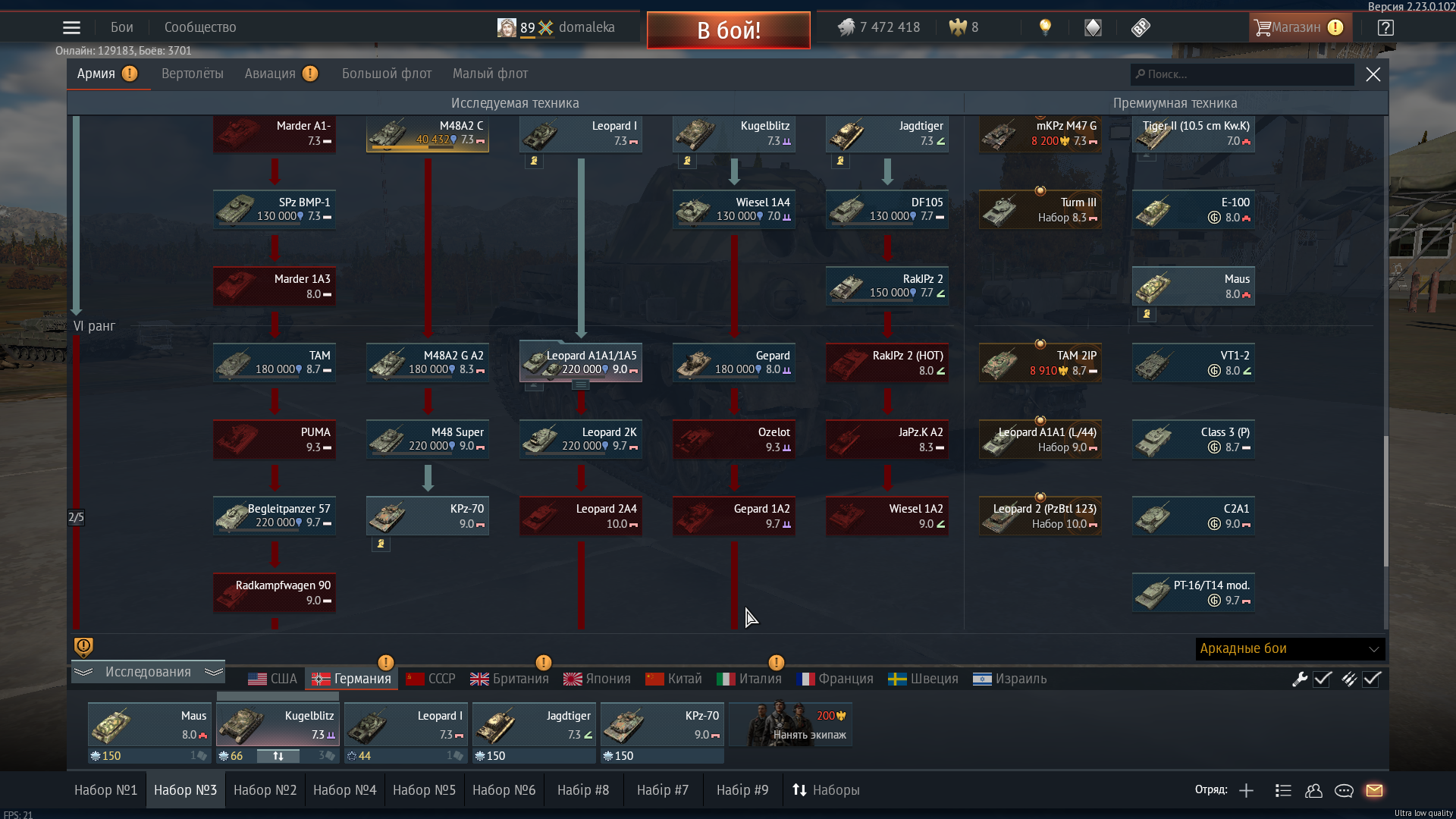
Task: Open the Battle Pass BP icon
Action: [1141, 27]
